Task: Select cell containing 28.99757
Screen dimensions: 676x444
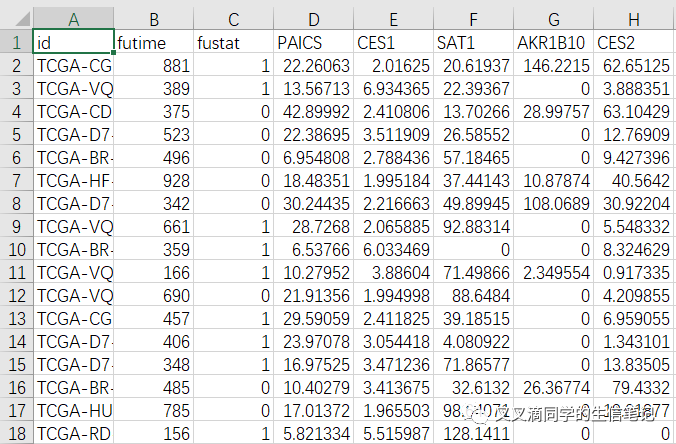Action: [554, 112]
